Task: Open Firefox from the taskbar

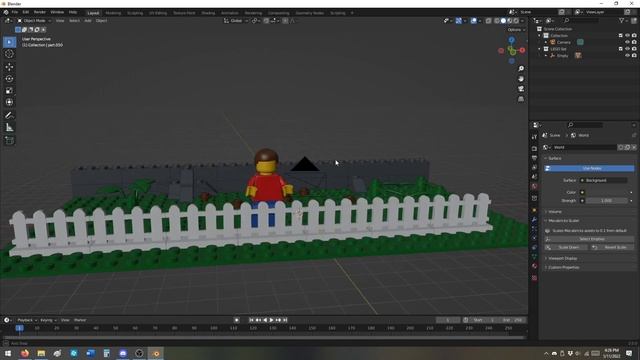Action: coord(24,353)
